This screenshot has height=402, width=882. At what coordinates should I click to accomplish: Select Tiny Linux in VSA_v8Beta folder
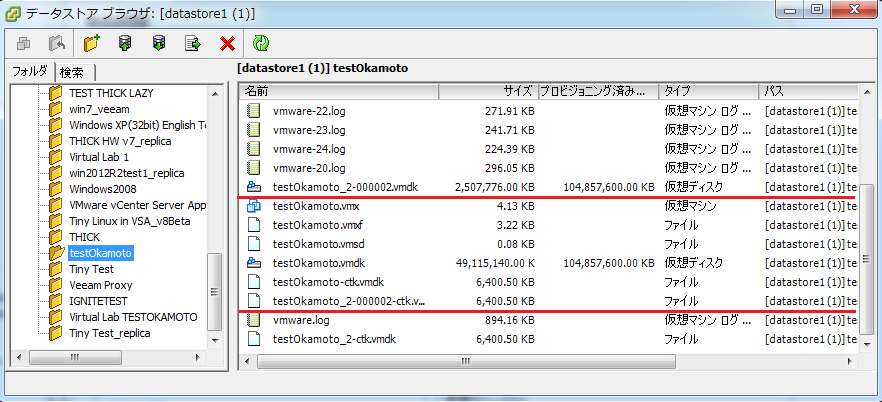pos(129,221)
